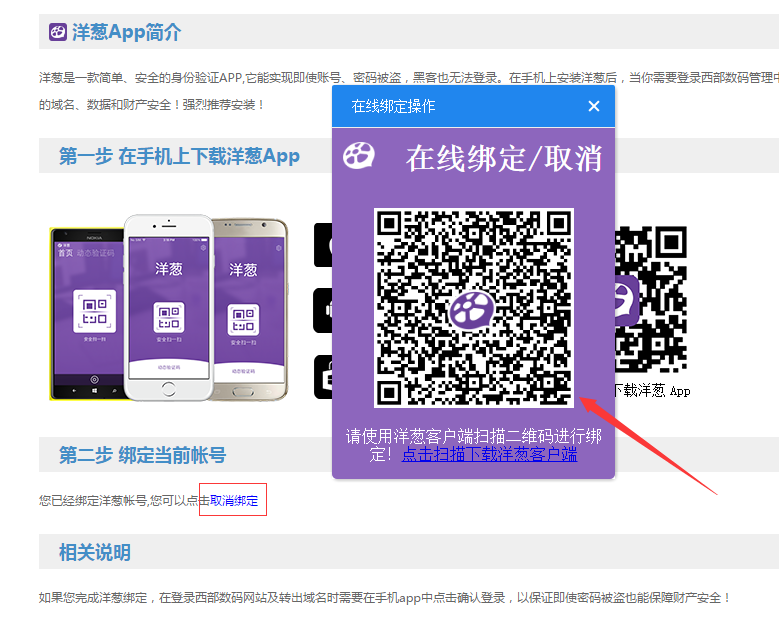This screenshot has height=621, width=779.
Task: Click the 相关说明 section heading
Action: click(94, 553)
